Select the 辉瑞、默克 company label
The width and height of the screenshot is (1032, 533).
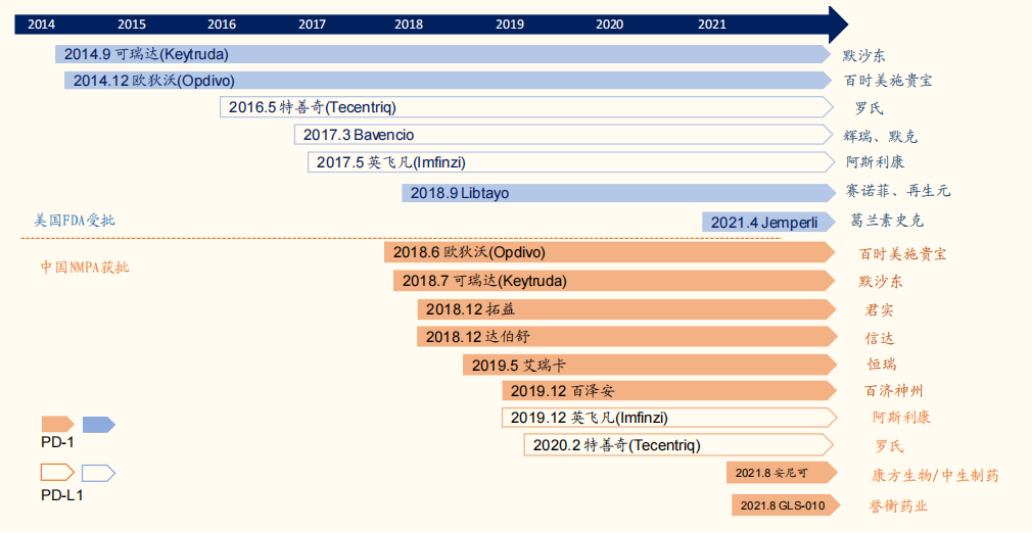pyautogui.click(x=880, y=136)
